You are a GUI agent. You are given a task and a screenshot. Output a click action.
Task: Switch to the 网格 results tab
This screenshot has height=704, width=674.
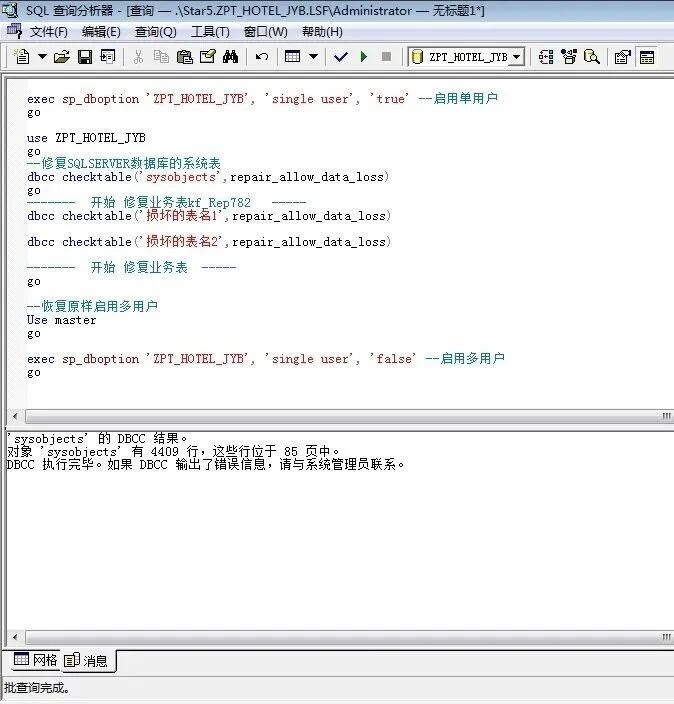coord(34,660)
